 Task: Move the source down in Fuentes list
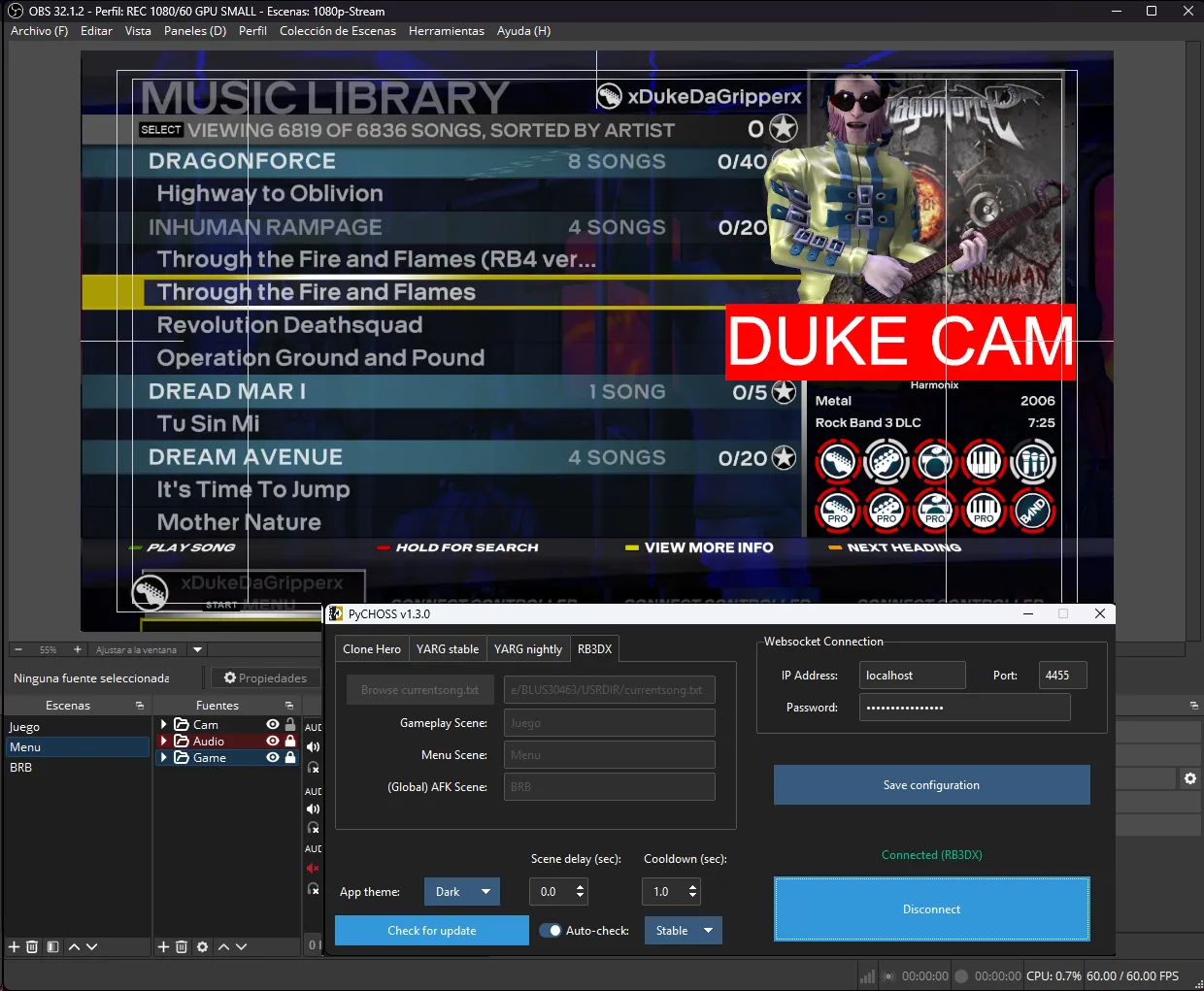(241, 946)
